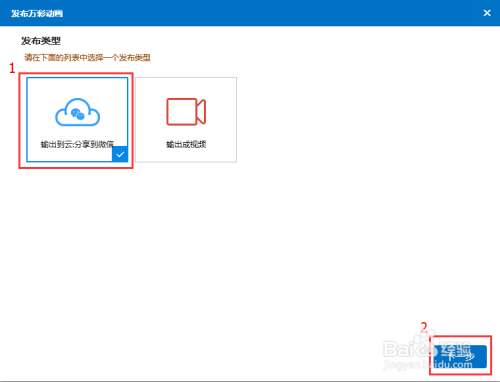Click the orange hint text about choosing publish type
The width and height of the screenshot is (500, 382).
[x=87, y=57]
